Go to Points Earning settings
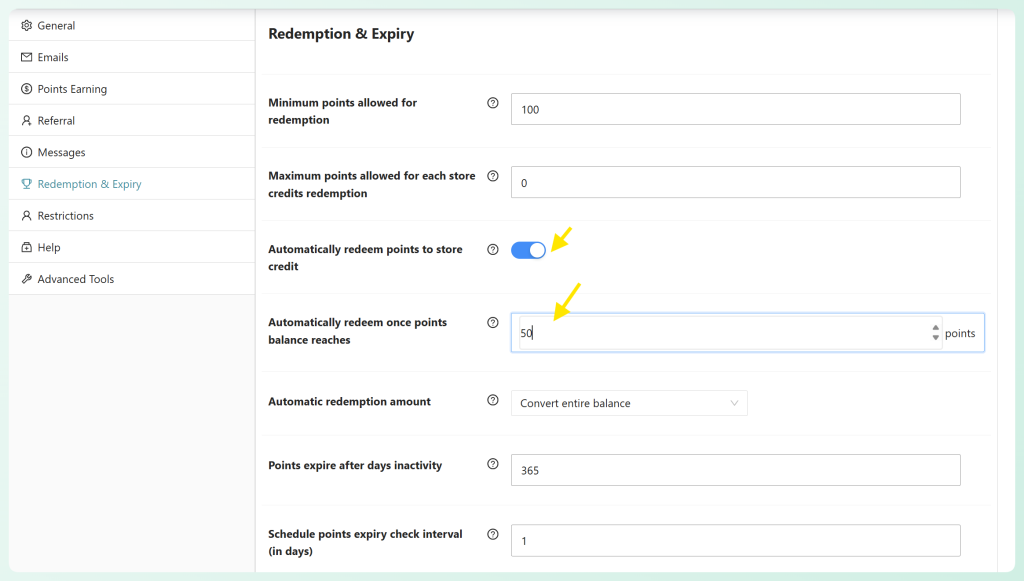 pyautogui.click(x=132, y=89)
